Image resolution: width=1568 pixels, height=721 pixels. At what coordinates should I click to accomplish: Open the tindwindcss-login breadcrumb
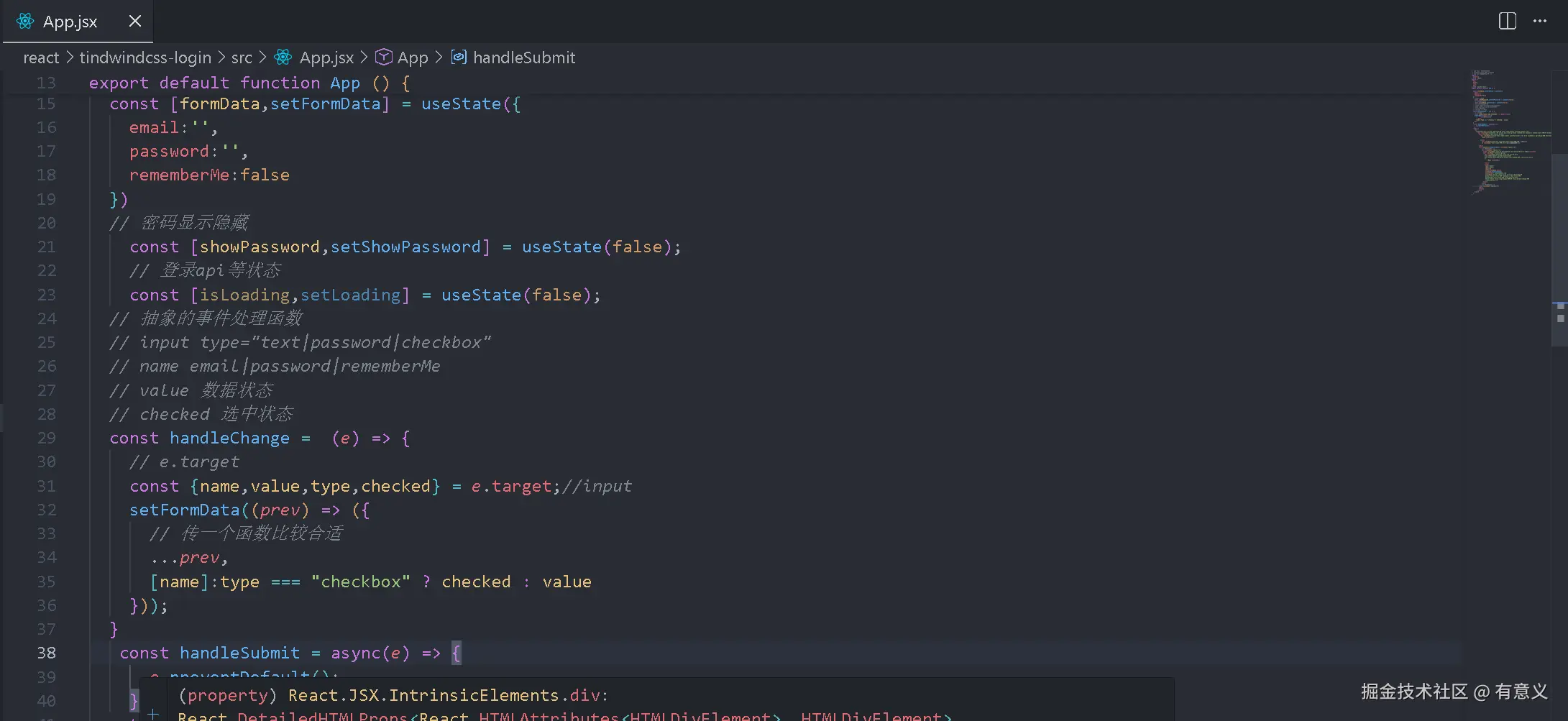point(145,58)
